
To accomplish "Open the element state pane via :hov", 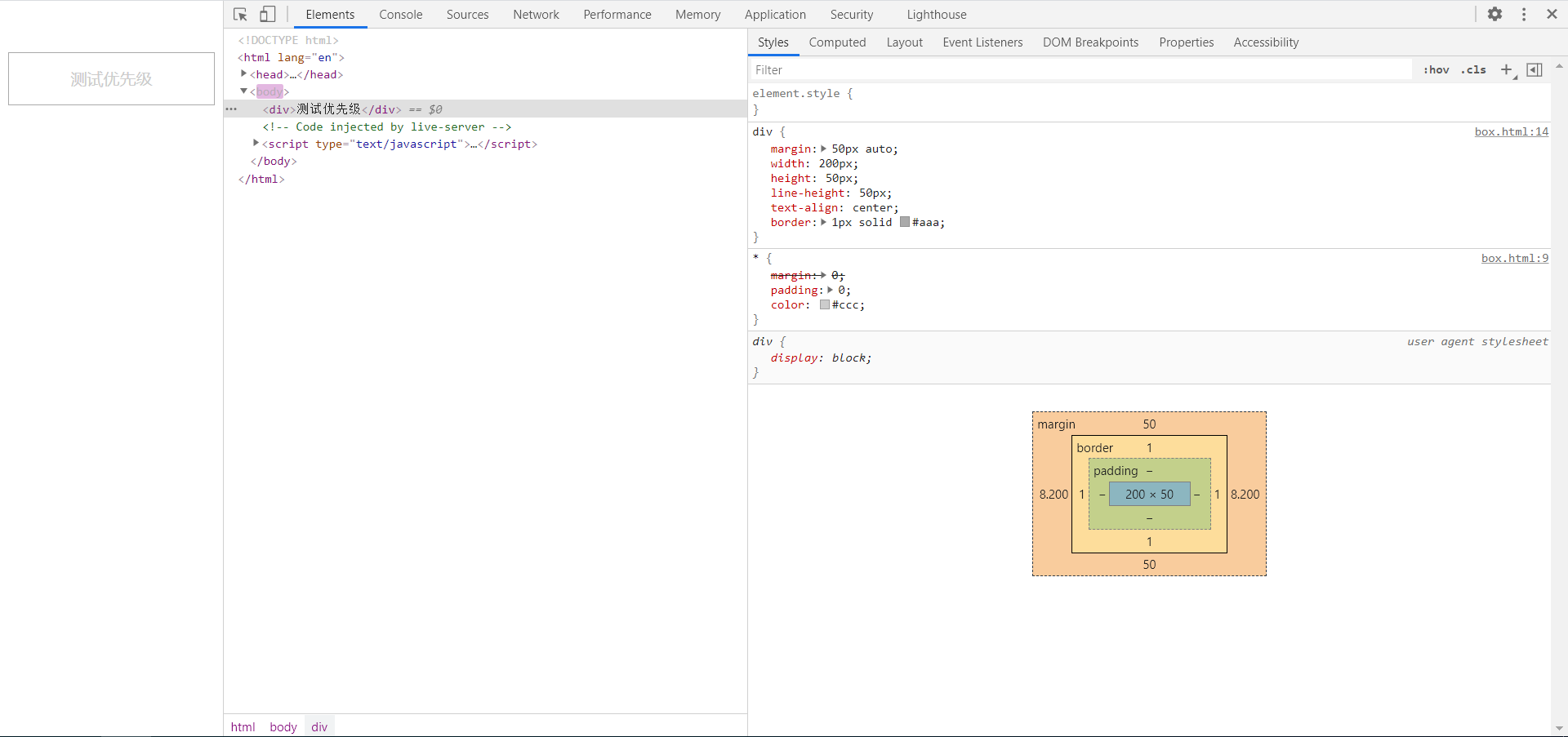I will [x=1436, y=69].
